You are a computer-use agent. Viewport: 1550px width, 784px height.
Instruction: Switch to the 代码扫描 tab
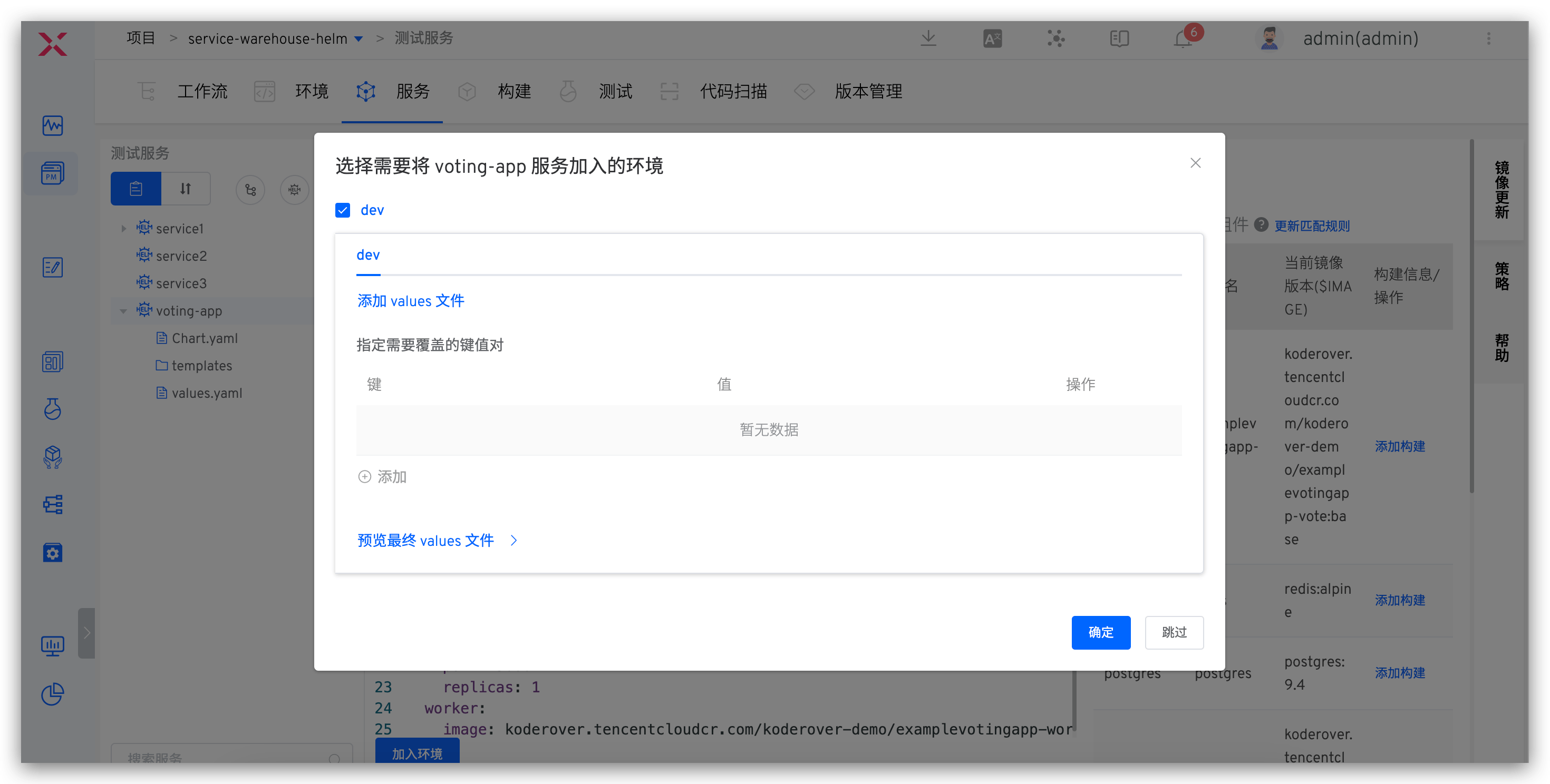click(713, 92)
